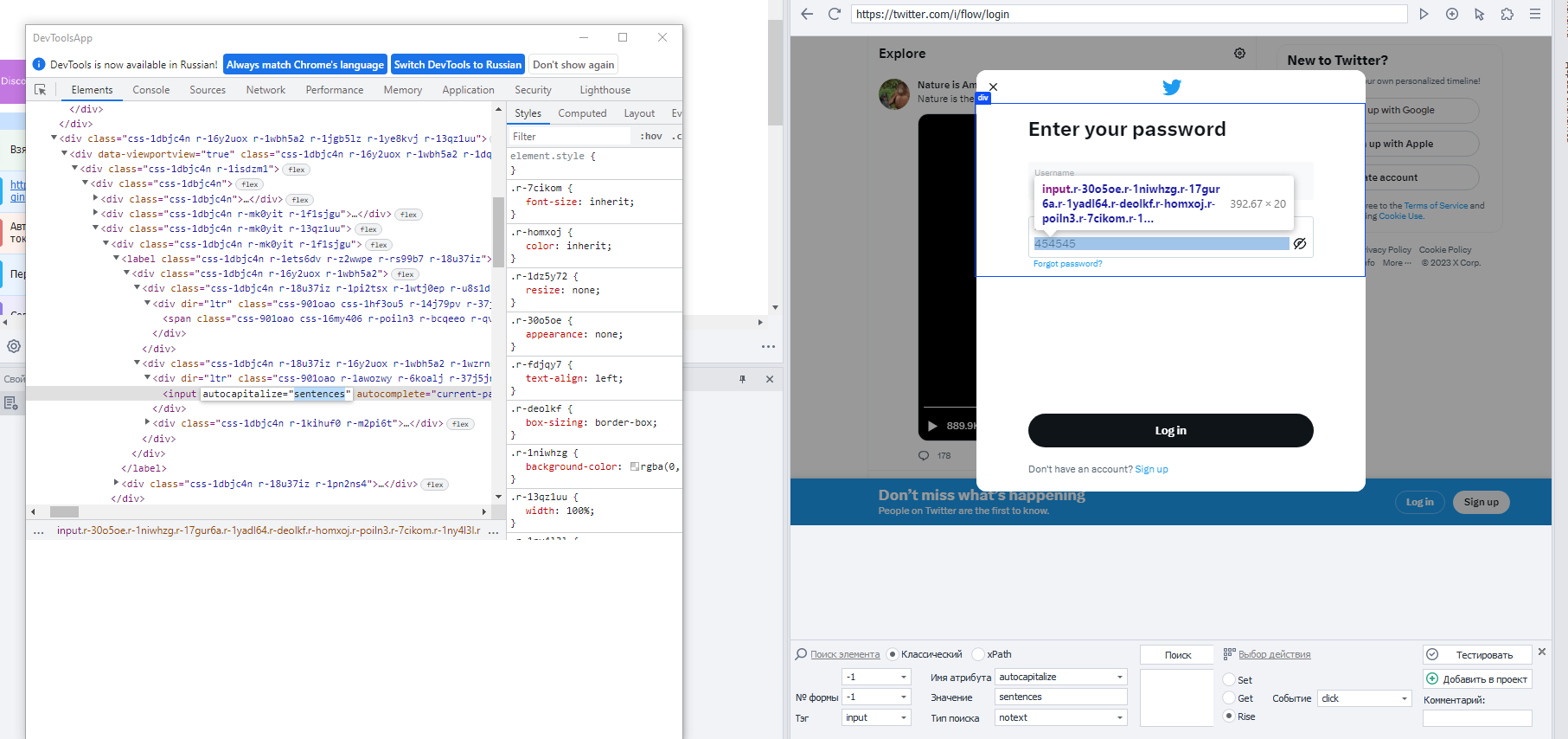Select the xPath search mode radio
The height and width of the screenshot is (739, 1568).
pyautogui.click(x=978, y=654)
